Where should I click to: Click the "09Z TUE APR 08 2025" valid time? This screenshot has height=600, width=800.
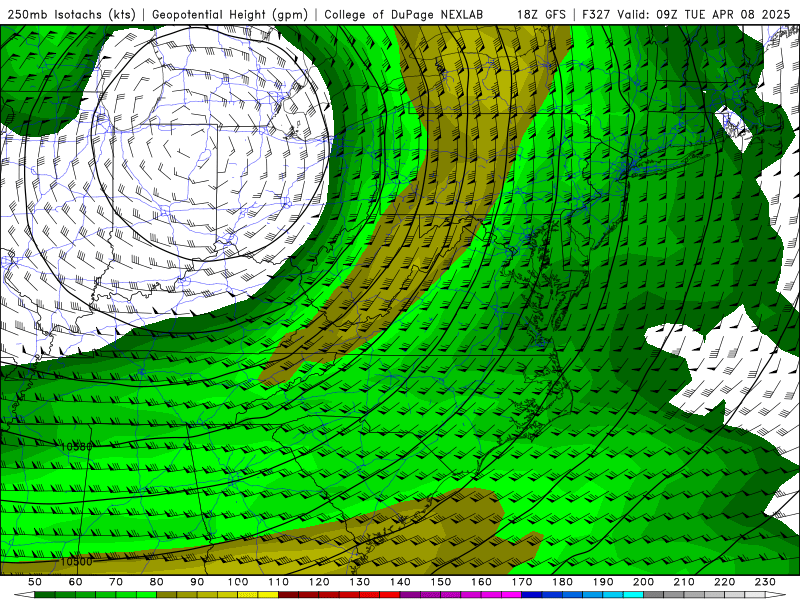coord(723,14)
